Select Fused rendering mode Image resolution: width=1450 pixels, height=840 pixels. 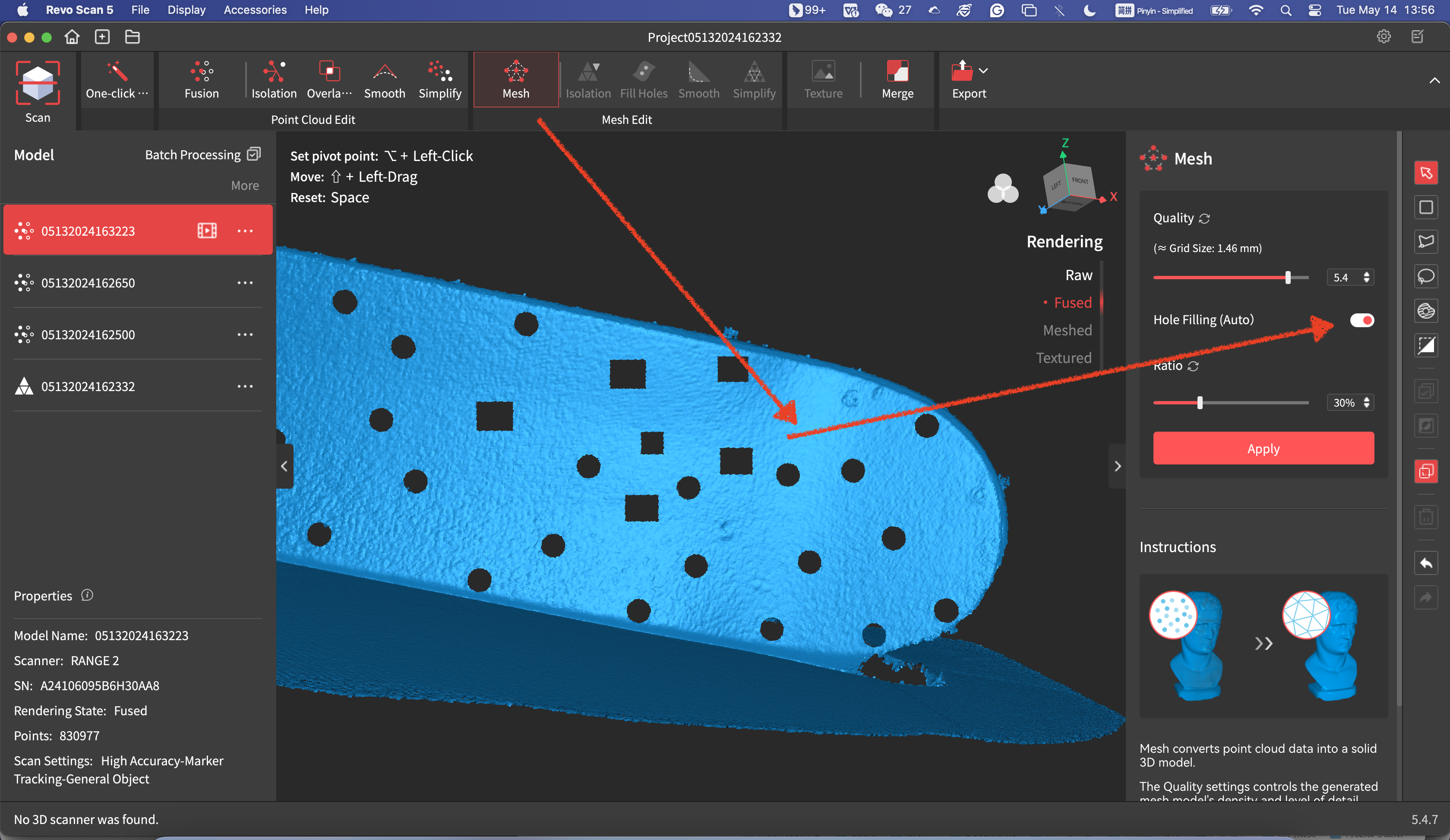1073,303
